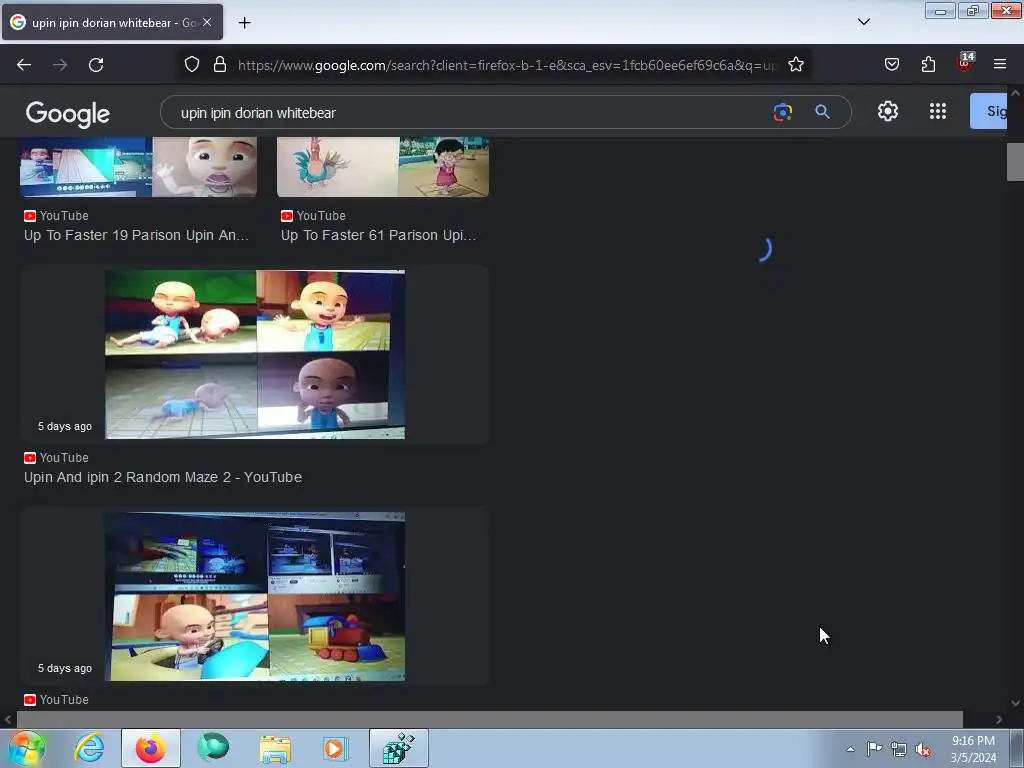Open the clock showing 9:16 PM
The height and width of the screenshot is (768, 1024).
(973, 749)
